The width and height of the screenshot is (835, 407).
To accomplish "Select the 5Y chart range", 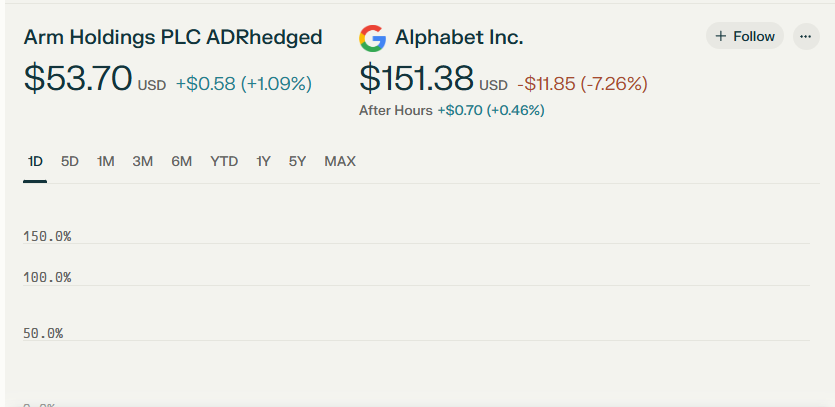I will pyautogui.click(x=297, y=161).
